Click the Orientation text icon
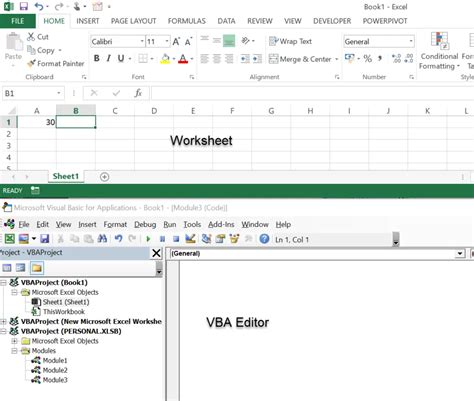The width and height of the screenshot is (474, 401). [245, 41]
